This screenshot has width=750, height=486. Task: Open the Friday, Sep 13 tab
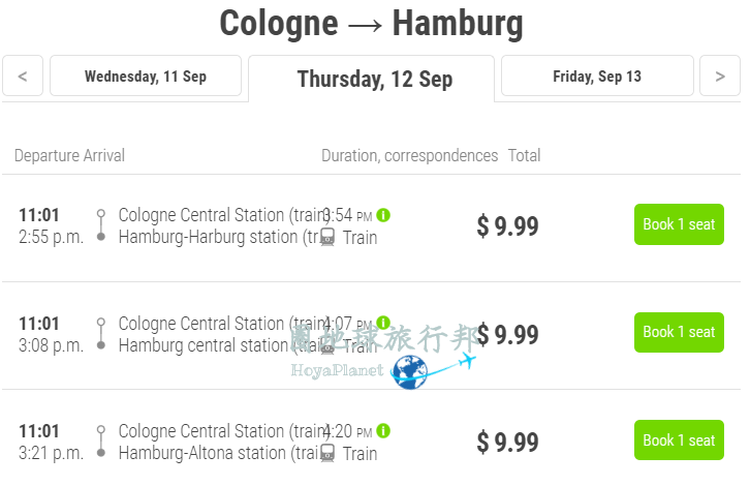(x=597, y=76)
